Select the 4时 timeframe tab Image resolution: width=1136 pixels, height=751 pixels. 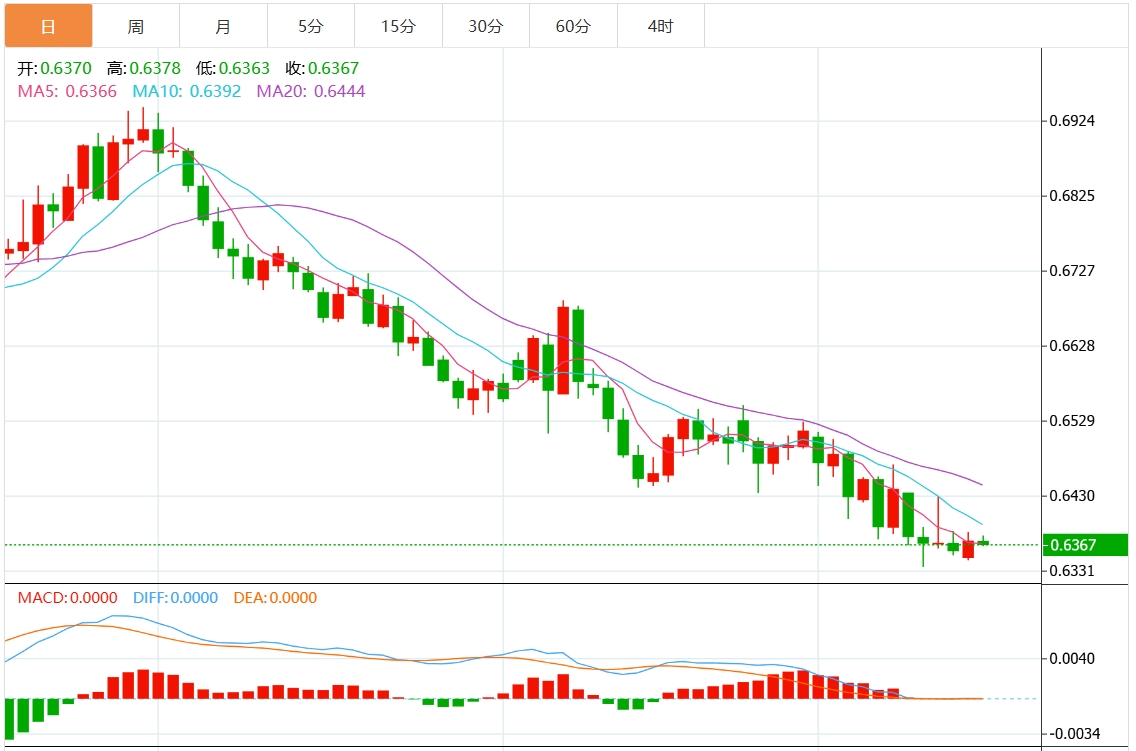point(661,26)
